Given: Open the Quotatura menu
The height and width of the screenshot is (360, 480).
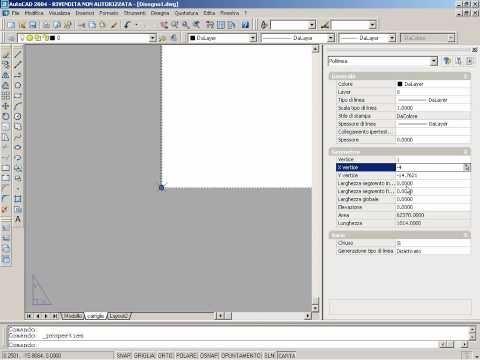Looking at the screenshot, I should tap(186, 13).
